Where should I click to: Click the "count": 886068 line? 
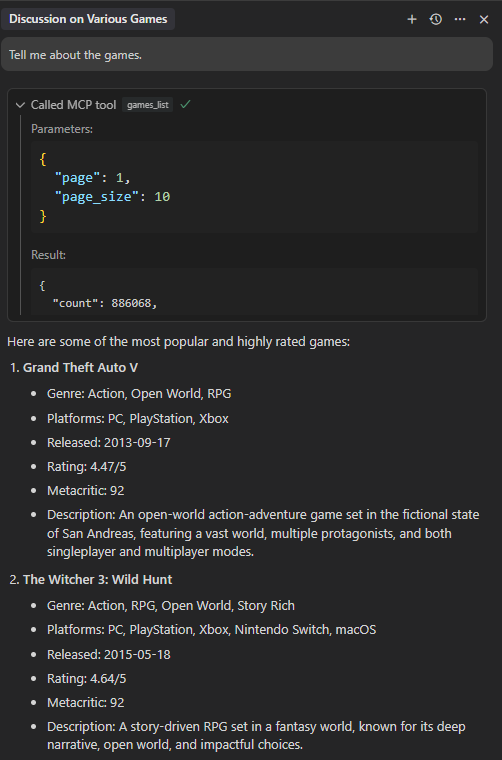click(x=106, y=303)
